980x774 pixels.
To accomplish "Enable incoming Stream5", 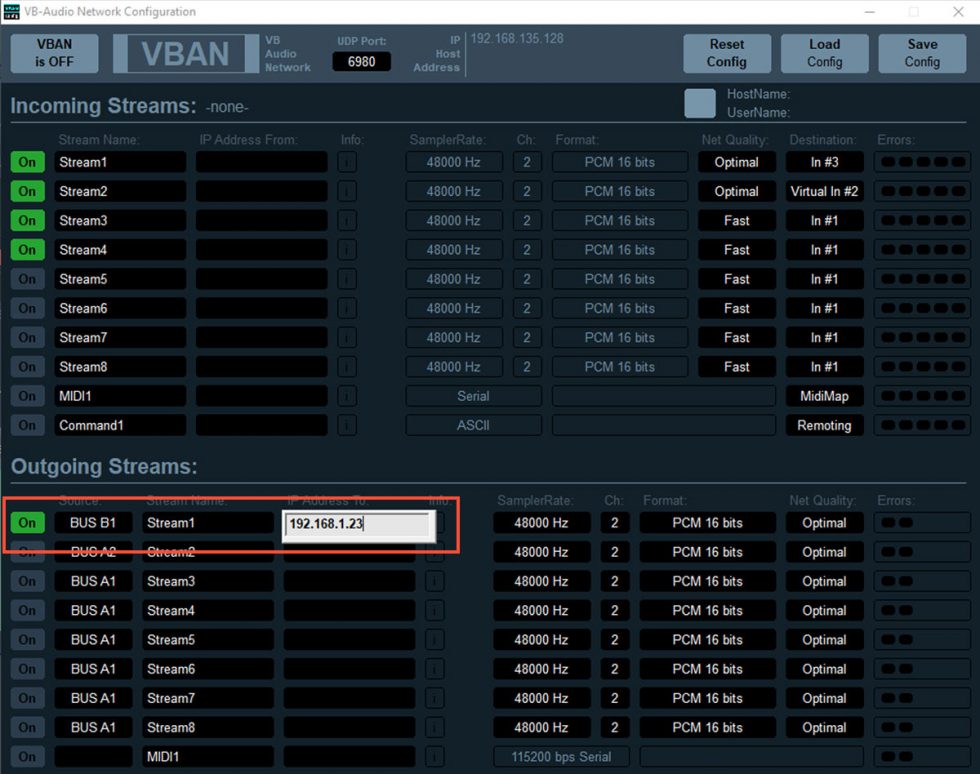I will (x=27, y=279).
